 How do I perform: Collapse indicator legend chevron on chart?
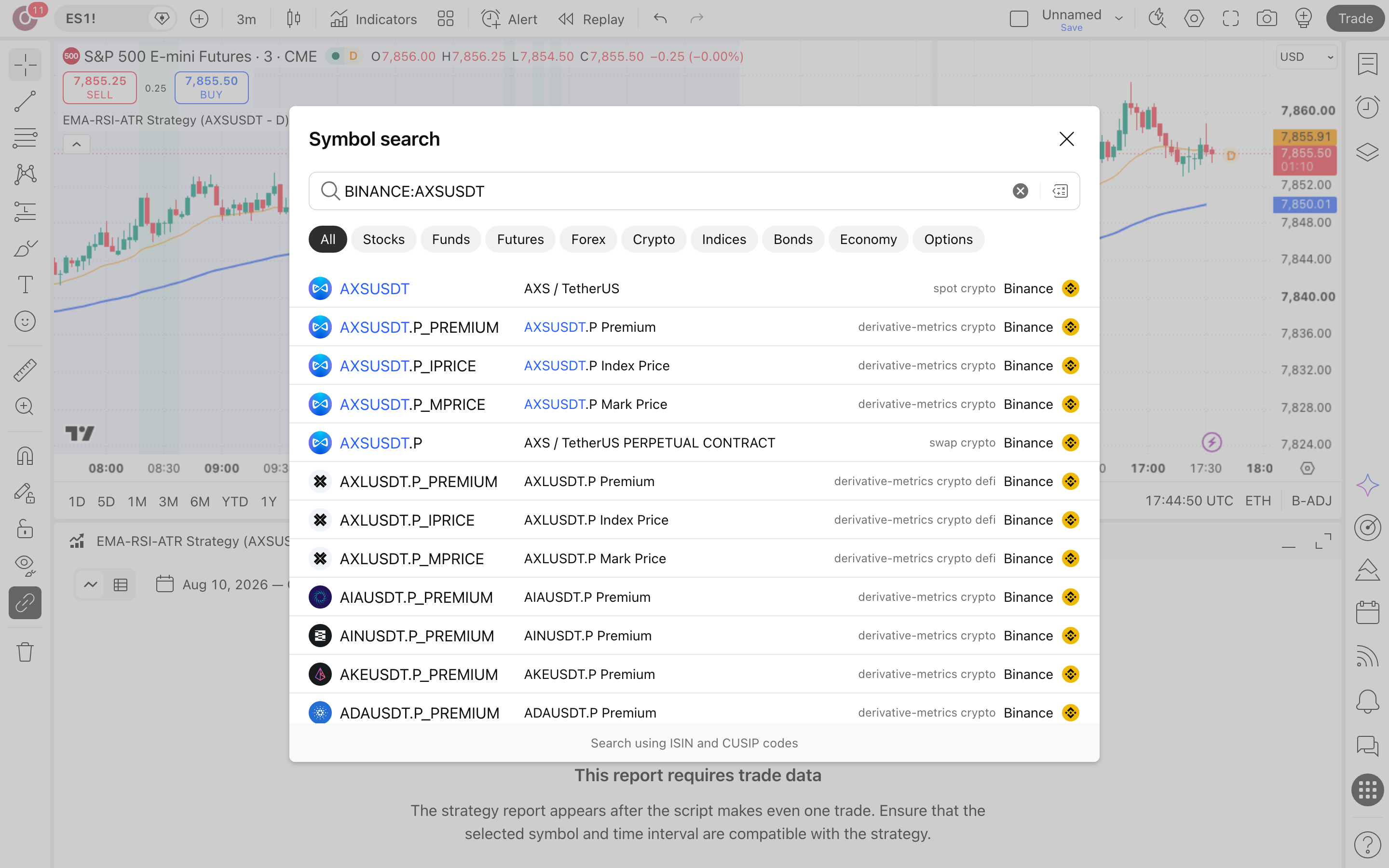tap(76, 144)
